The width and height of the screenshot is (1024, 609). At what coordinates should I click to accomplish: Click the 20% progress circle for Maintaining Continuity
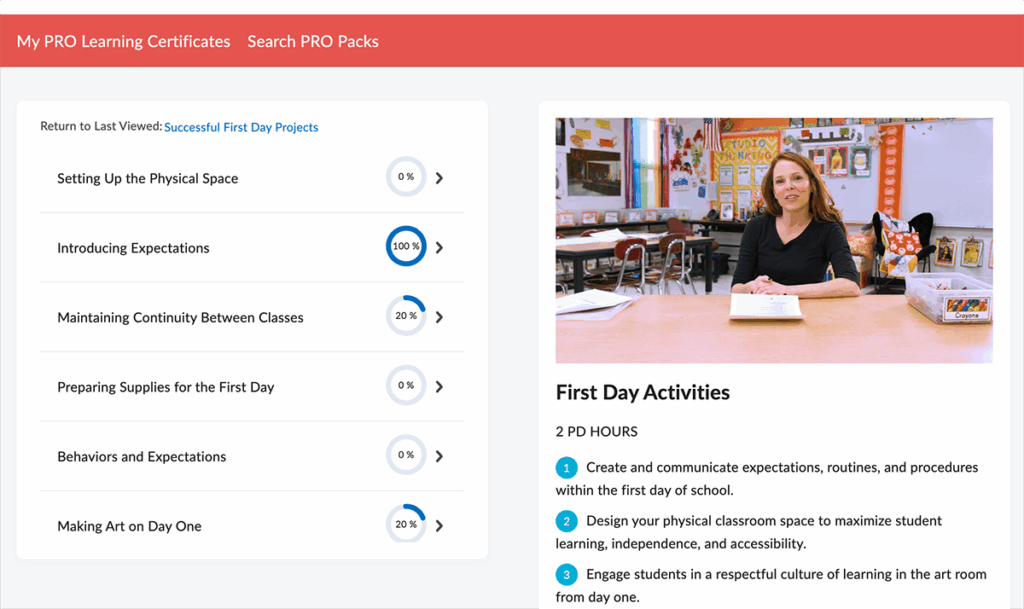406,316
